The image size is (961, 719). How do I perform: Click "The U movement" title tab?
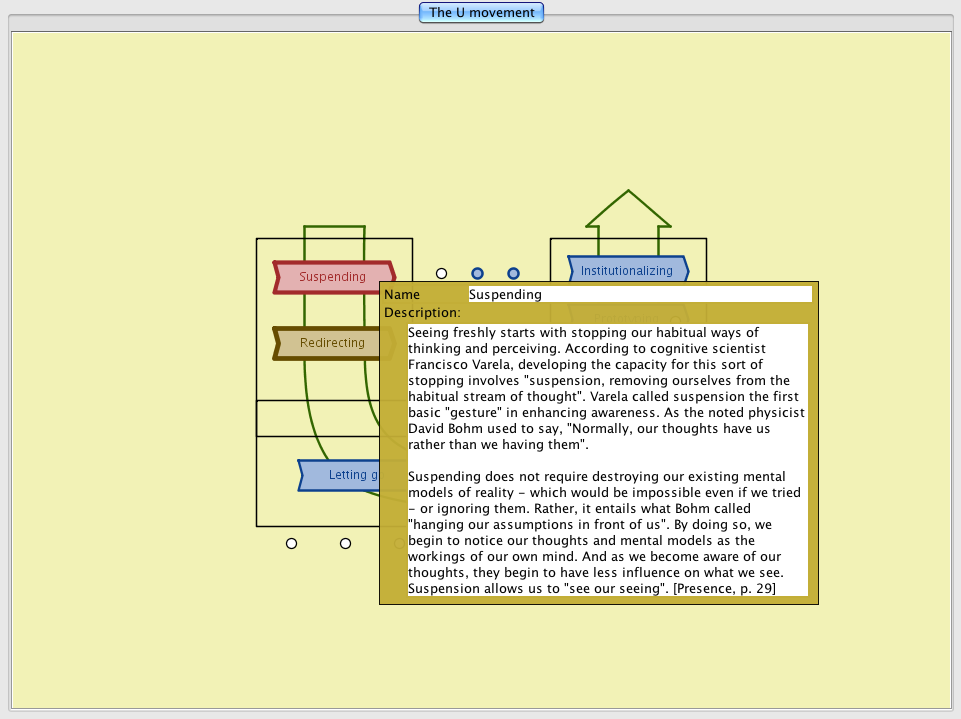(x=482, y=13)
